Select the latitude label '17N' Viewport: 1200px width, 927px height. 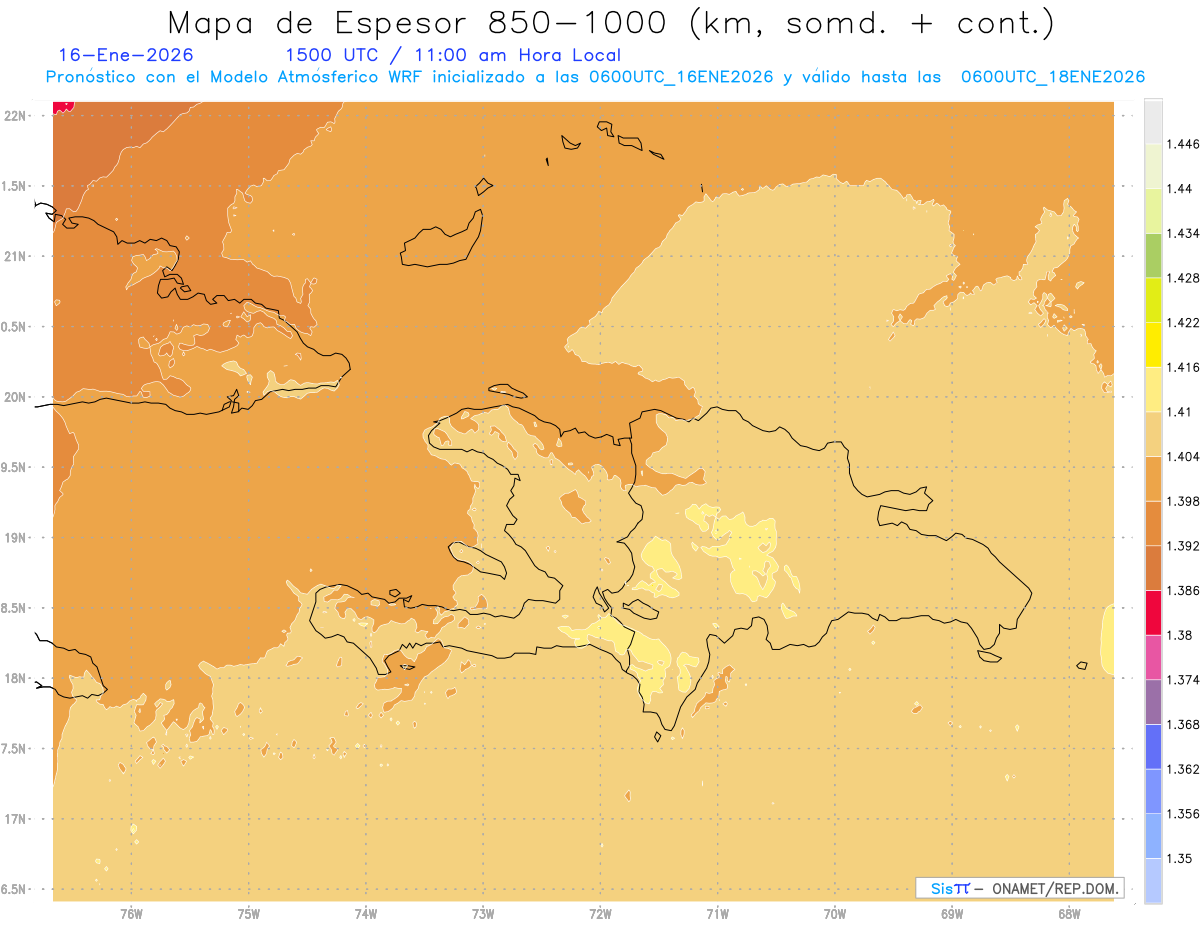point(16,820)
